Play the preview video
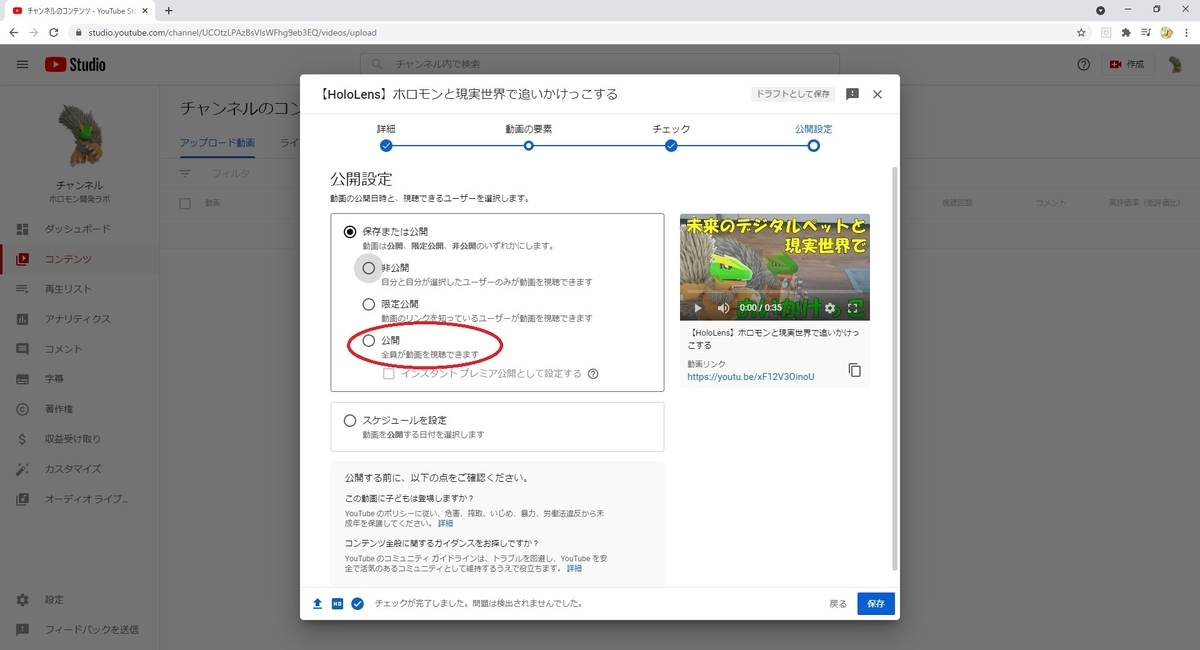 tap(697, 308)
